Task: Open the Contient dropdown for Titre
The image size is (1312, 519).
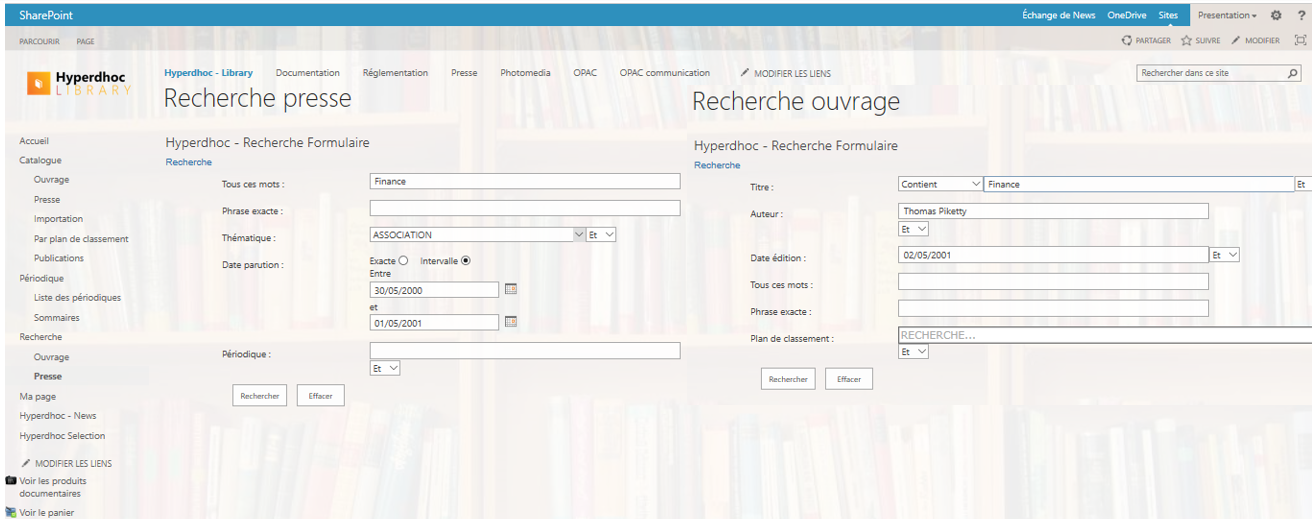Action: tap(940, 184)
